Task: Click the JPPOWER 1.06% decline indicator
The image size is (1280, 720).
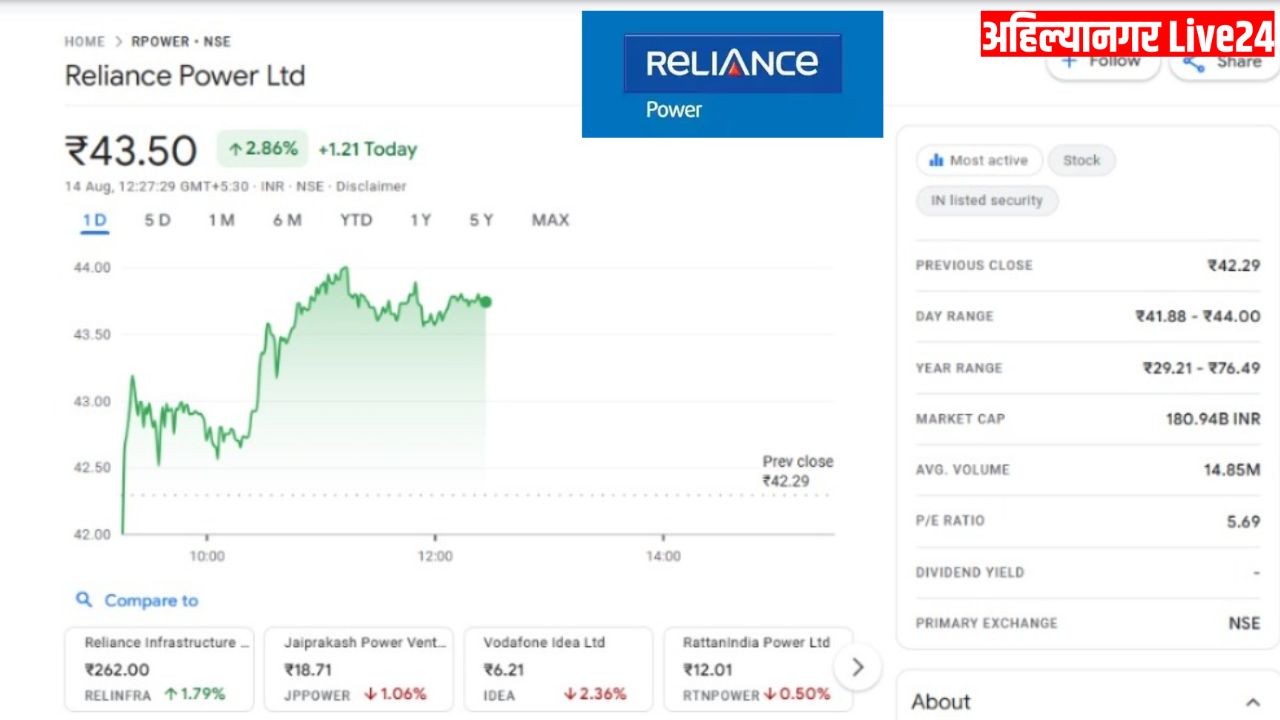Action: click(x=395, y=694)
